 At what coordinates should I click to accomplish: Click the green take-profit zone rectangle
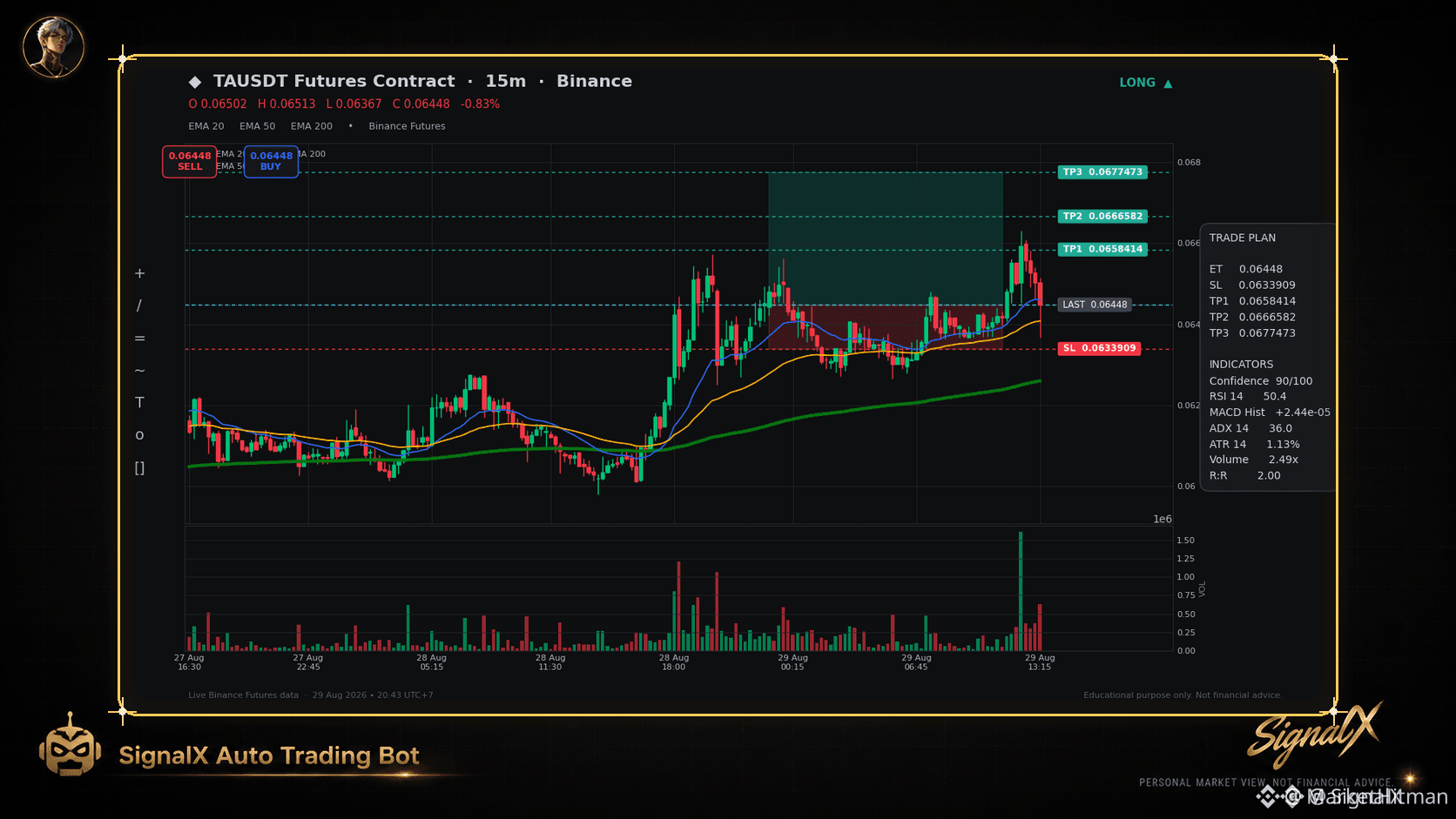click(885, 238)
